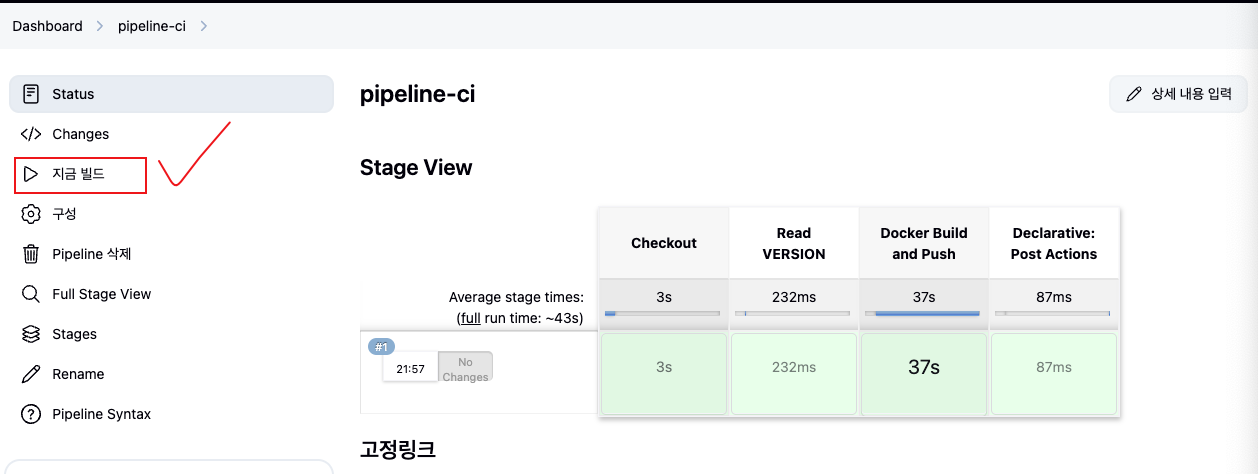
Task: Open the Status sidebar item
Action: point(171,94)
